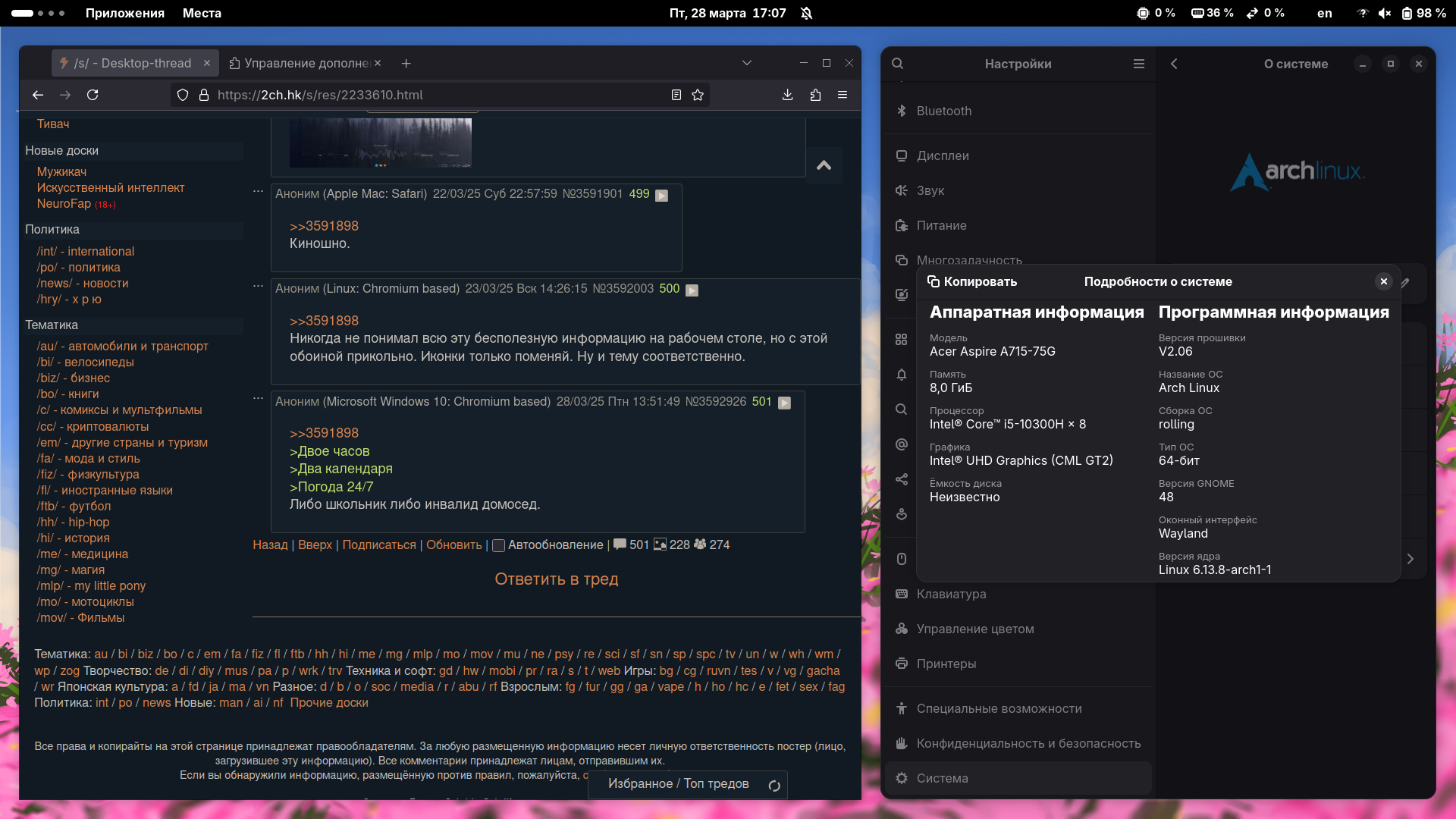Close the Управление дополнениями tab
The height and width of the screenshot is (819, 1456).
[378, 63]
